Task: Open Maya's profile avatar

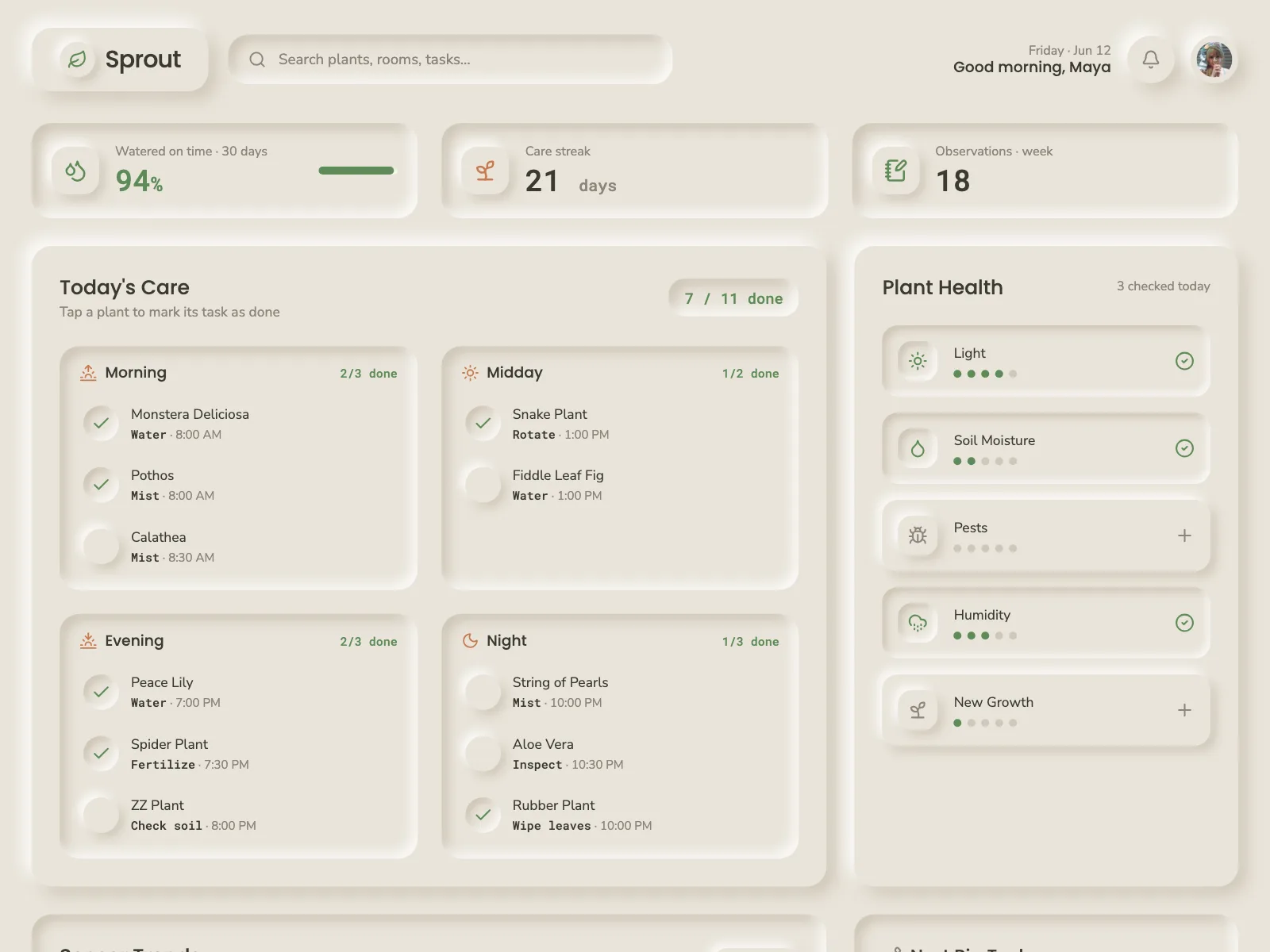Action: 1214,59
